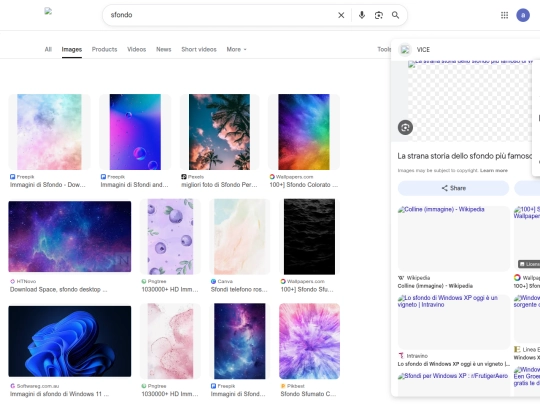Click the VICE site favicon in preview panel
Viewport: 540px width, 405px height.
click(405, 50)
